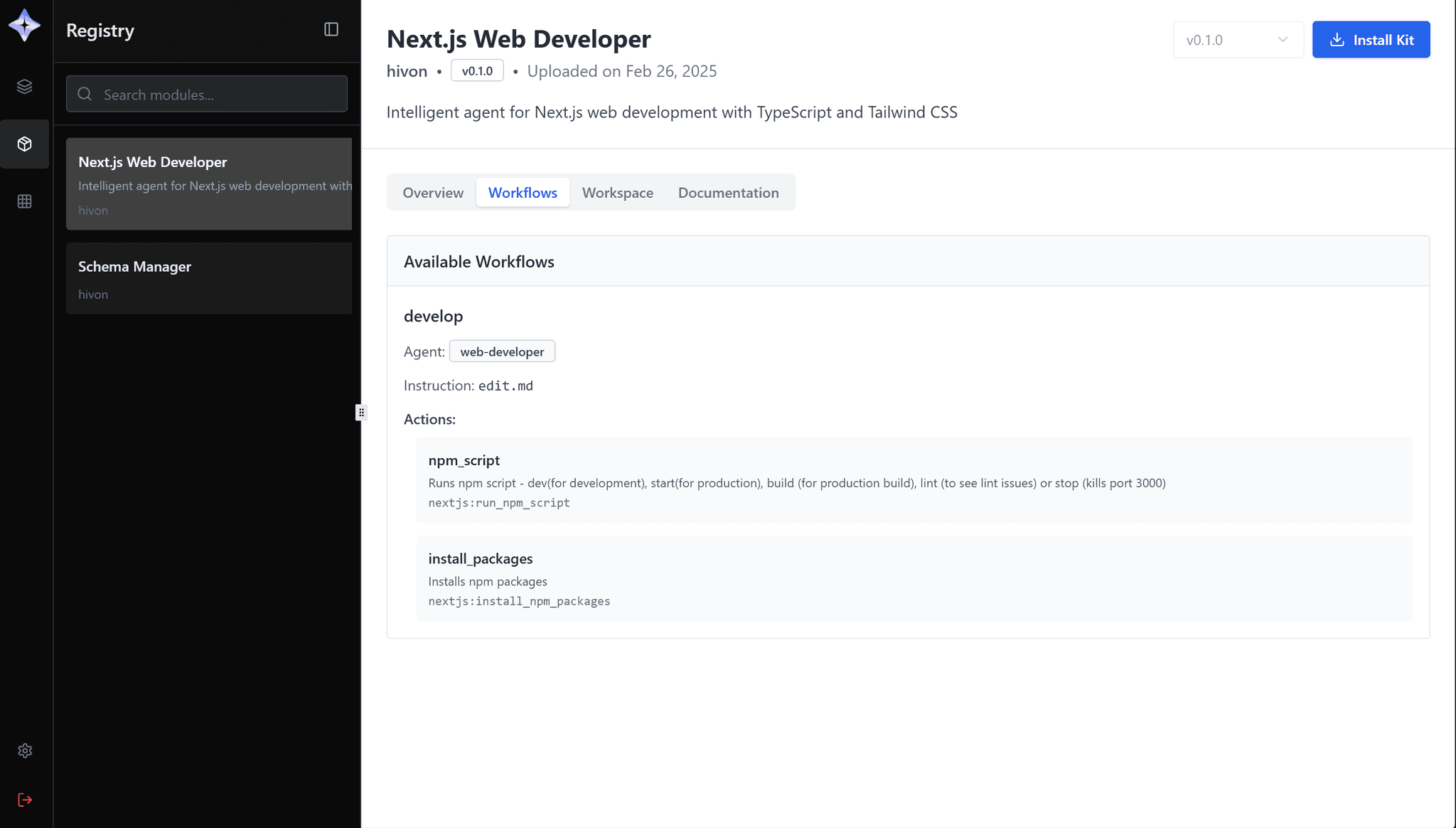This screenshot has width=1456, height=828.
Task: Switch to the Overview tab
Action: coord(433,193)
